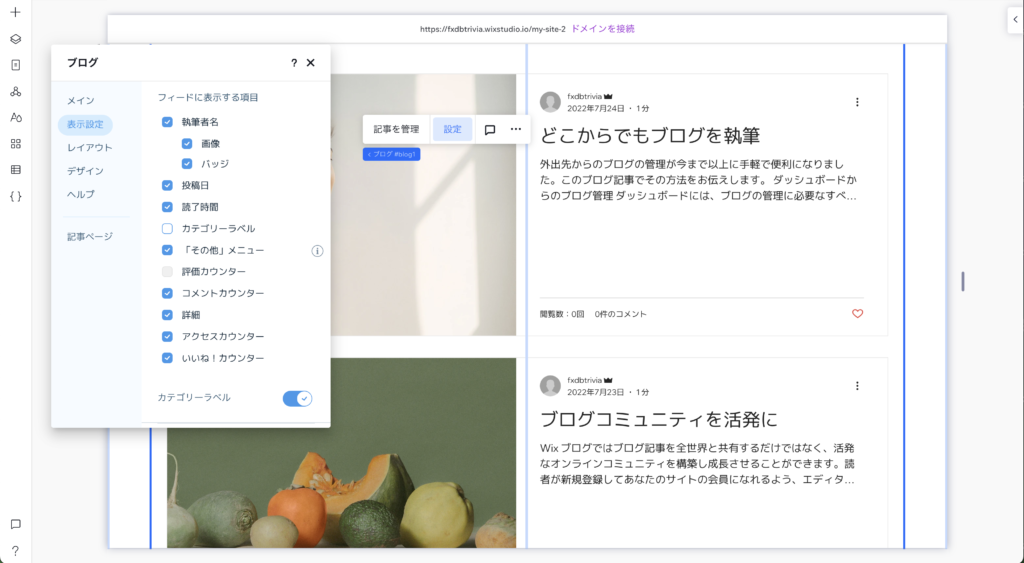This screenshot has width=1024, height=563.
Task: Toggle the 「その他」メニュー checkbox
Action: 167,250
